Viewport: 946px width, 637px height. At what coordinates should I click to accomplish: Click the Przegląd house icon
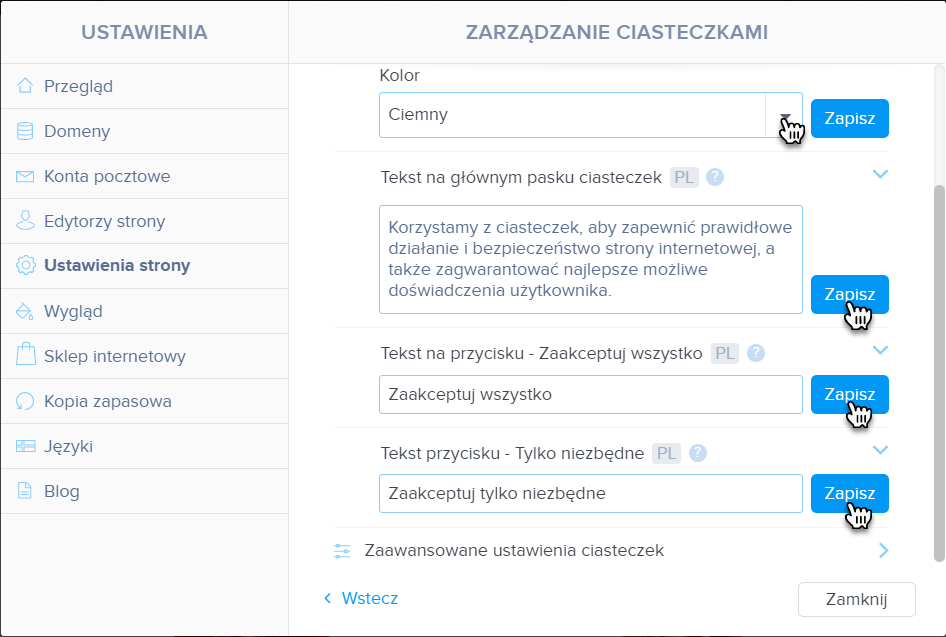25,86
